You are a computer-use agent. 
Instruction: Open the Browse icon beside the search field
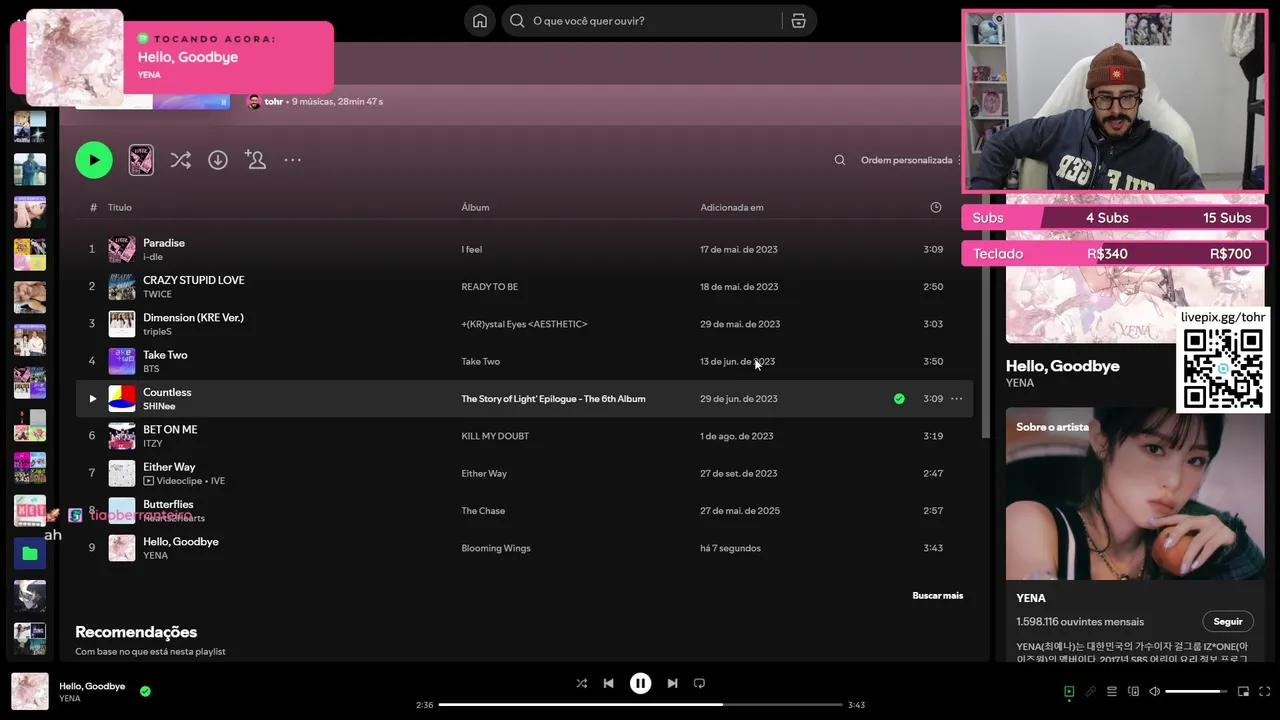(798, 21)
